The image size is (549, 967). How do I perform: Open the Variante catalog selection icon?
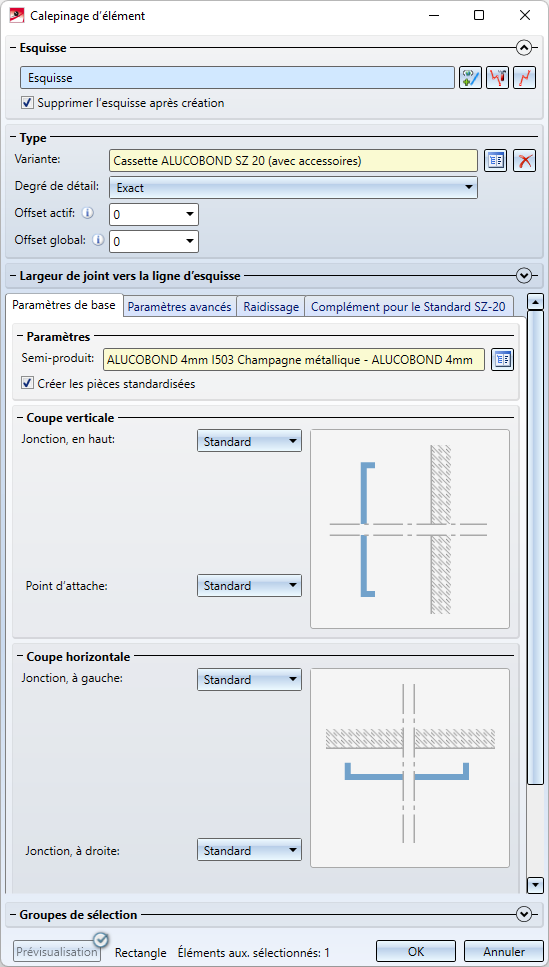495,161
